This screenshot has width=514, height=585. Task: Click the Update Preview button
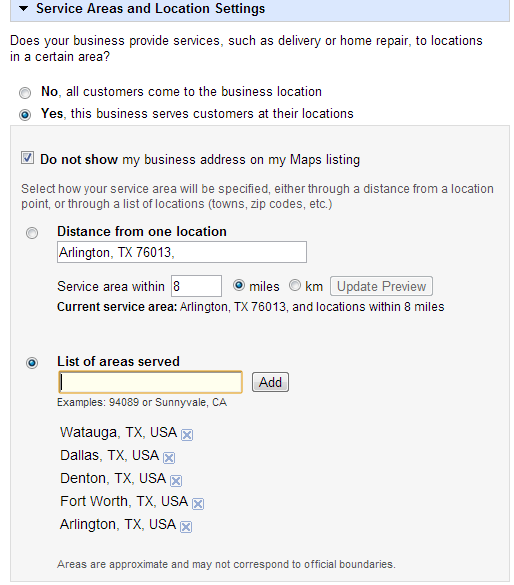[381, 286]
